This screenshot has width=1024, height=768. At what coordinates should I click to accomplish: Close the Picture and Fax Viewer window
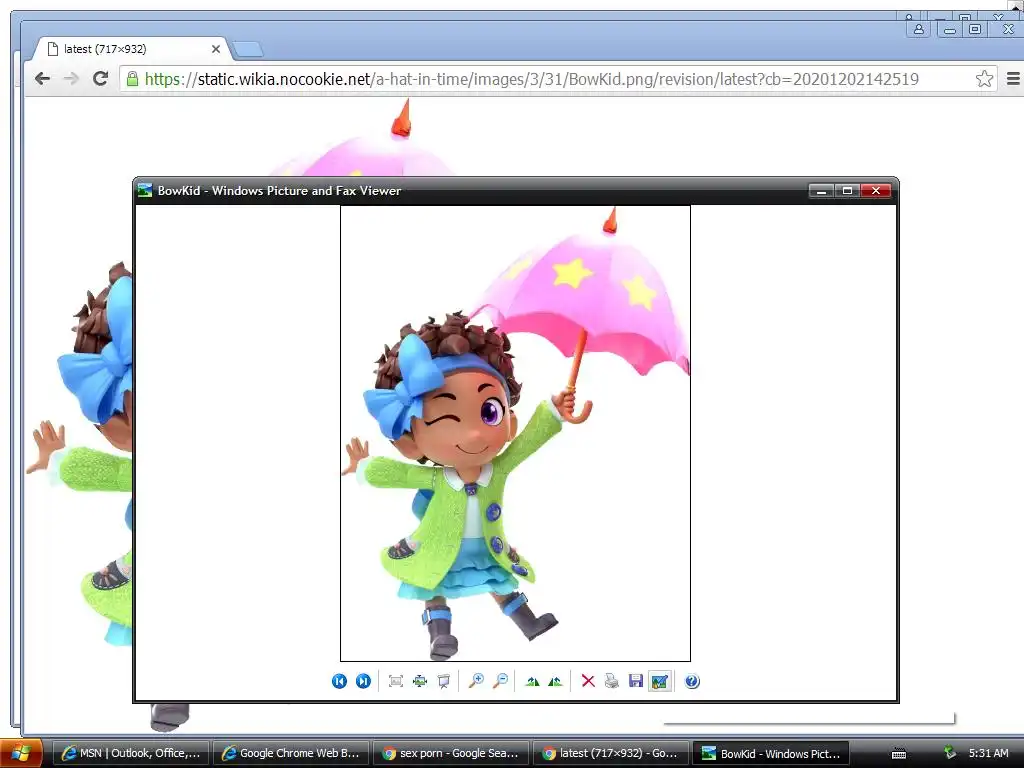(x=876, y=191)
